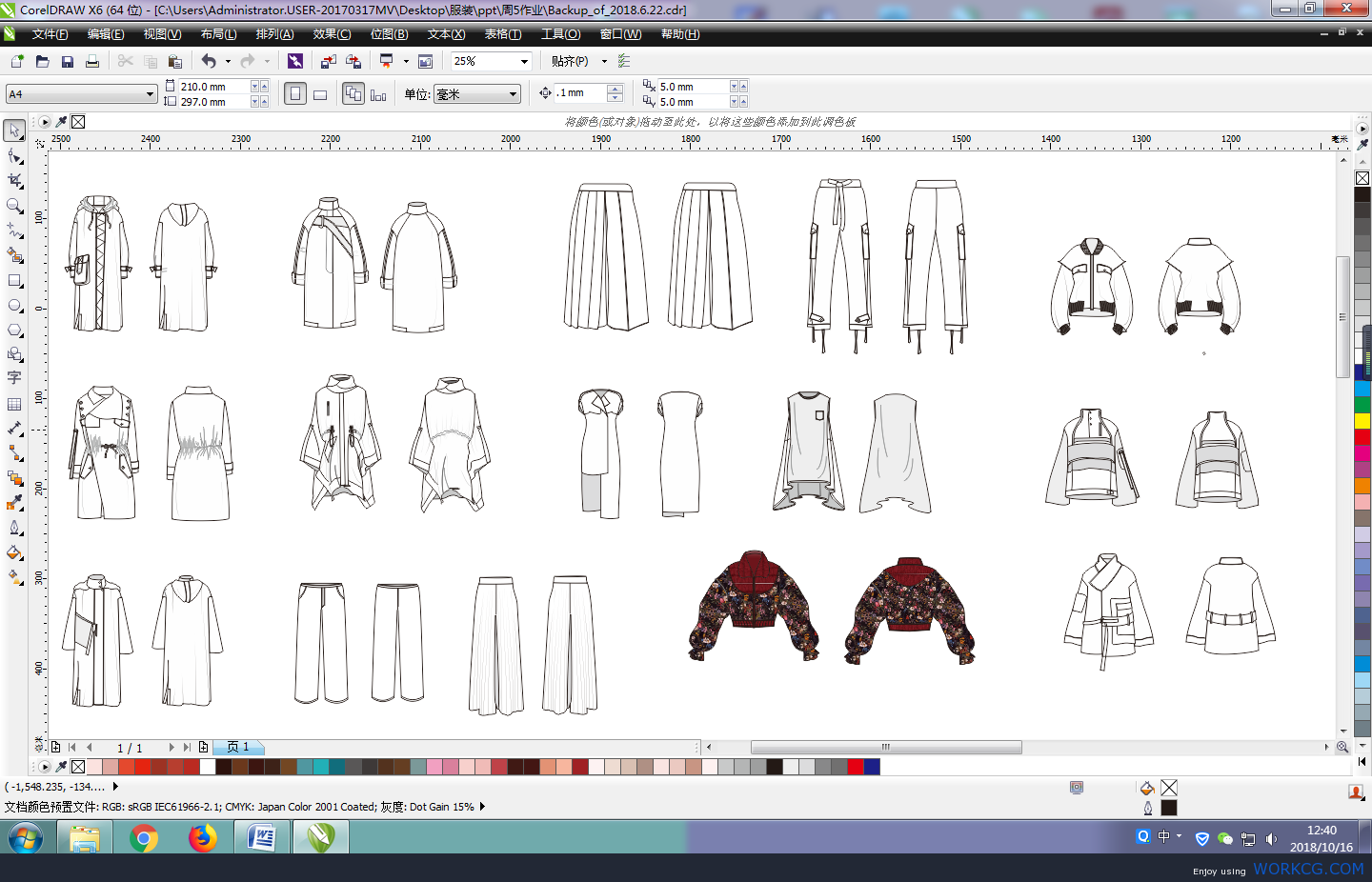
Task: Select the Freehand drawing tool
Action: pyautogui.click(x=15, y=231)
